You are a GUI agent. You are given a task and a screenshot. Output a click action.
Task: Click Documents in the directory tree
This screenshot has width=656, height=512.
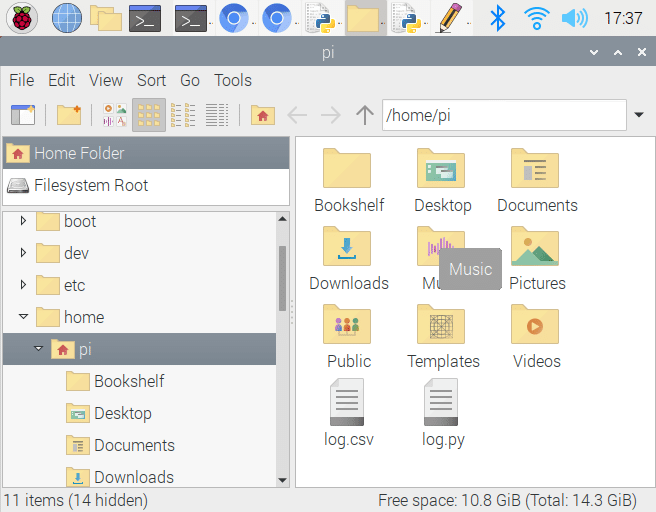click(x=134, y=445)
